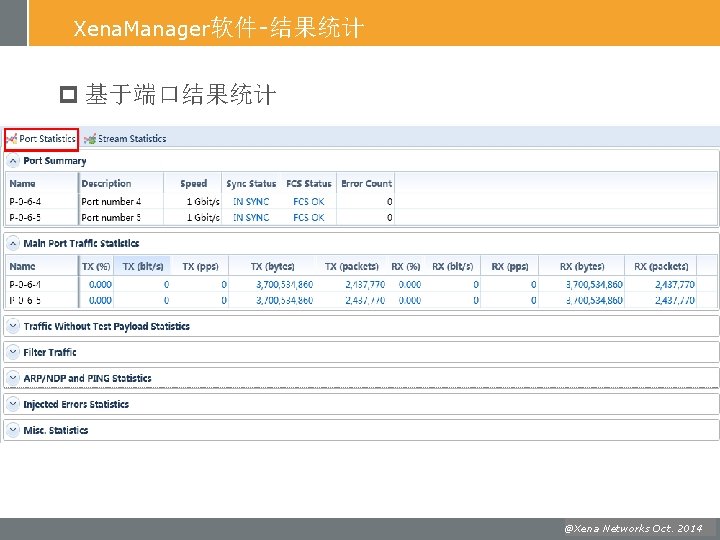This screenshot has width=720, height=540.
Task: Switch to the Port Statistics tab
Action: pos(42,139)
